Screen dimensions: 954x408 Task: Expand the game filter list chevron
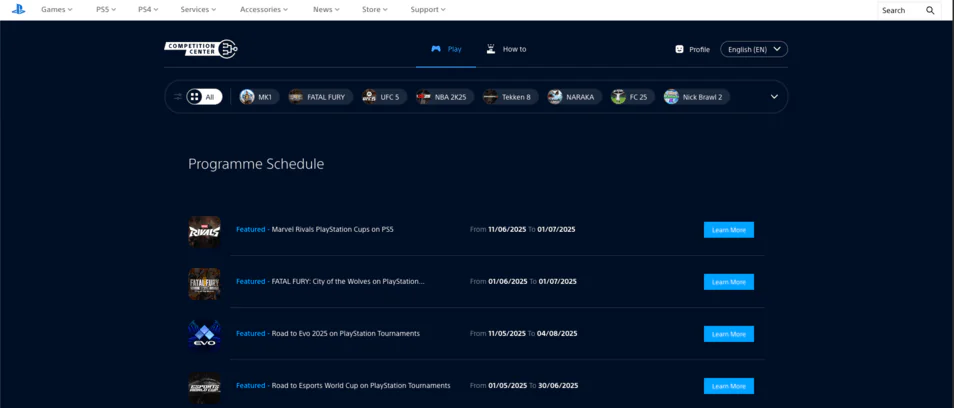tap(775, 97)
